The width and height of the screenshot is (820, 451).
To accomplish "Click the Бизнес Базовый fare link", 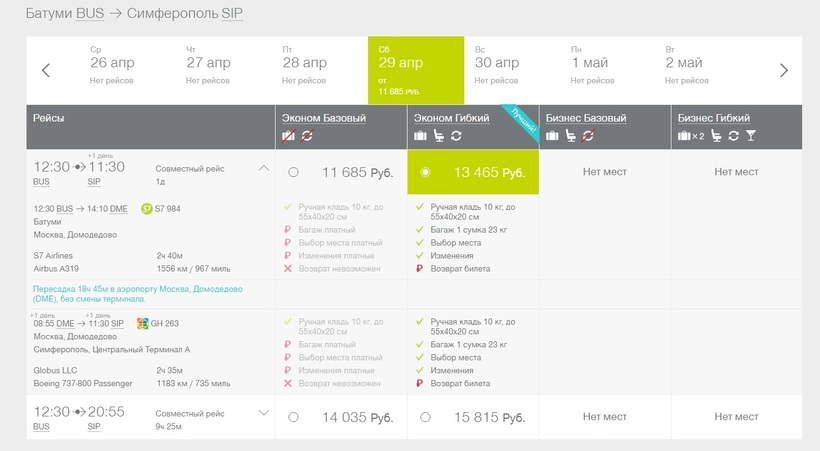I will [x=586, y=118].
